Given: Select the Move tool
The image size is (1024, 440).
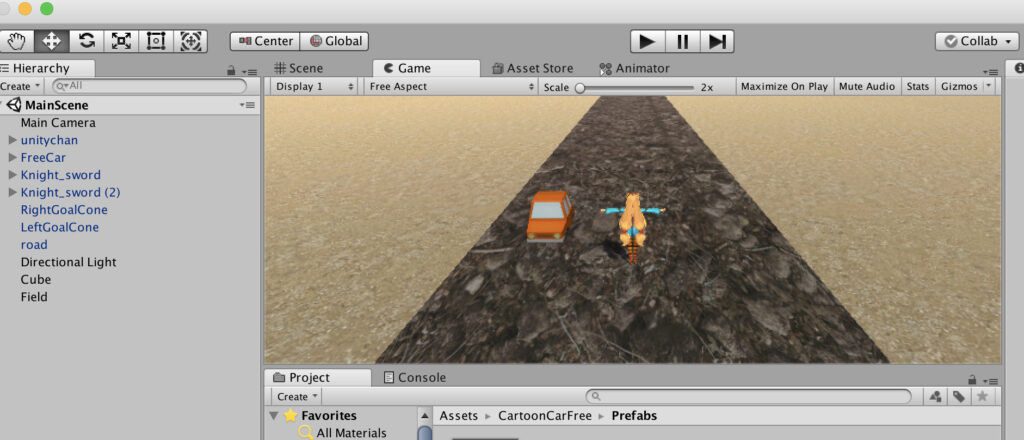Looking at the screenshot, I should (x=51, y=41).
